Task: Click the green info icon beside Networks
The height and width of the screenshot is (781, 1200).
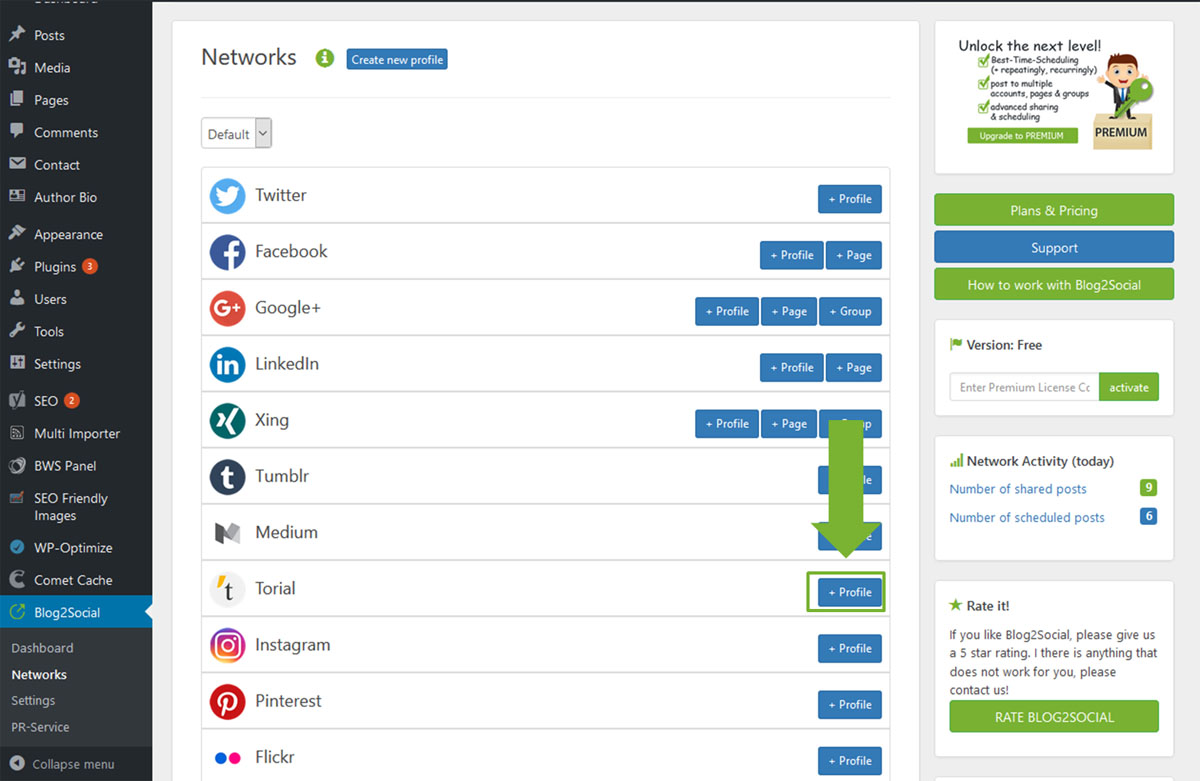Action: click(324, 58)
